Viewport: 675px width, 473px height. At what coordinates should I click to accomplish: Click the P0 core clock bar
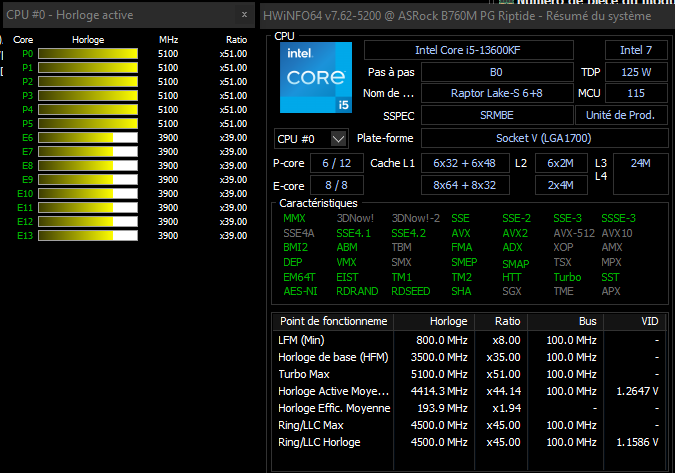88,53
